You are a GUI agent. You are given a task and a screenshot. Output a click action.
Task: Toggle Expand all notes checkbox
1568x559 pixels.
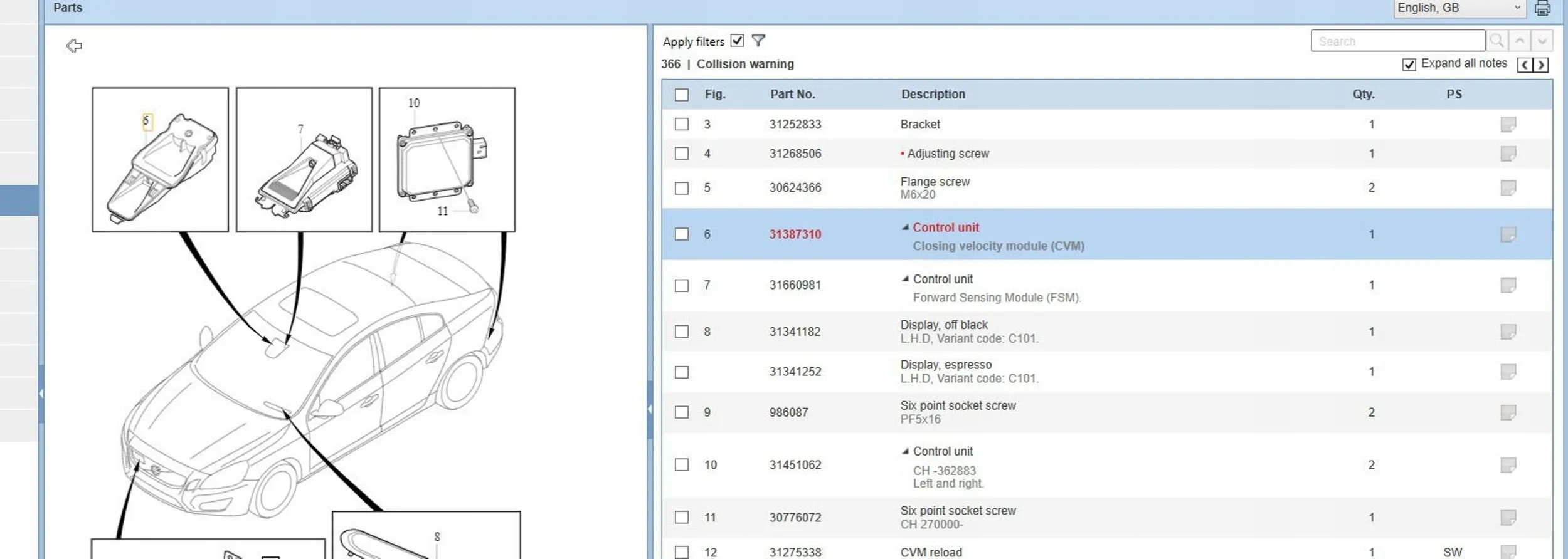[1409, 65]
